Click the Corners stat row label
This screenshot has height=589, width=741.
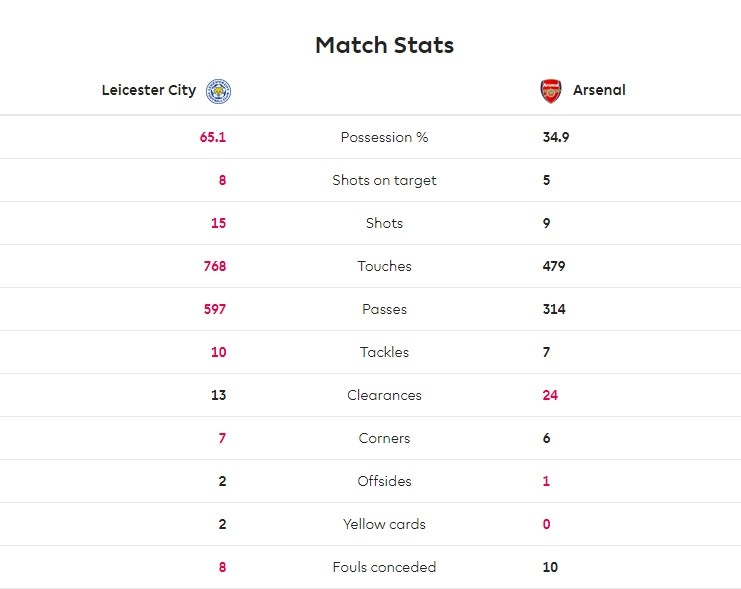pos(384,438)
